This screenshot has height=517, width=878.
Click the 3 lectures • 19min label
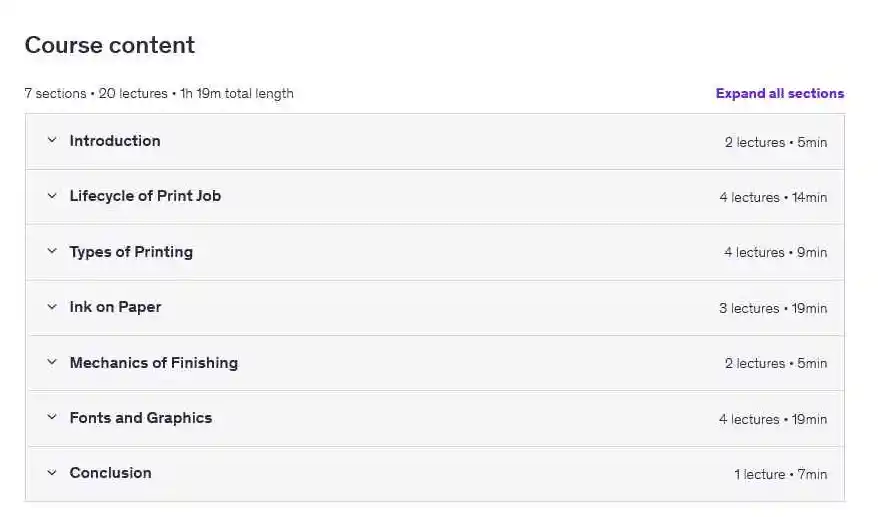[x=772, y=309]
